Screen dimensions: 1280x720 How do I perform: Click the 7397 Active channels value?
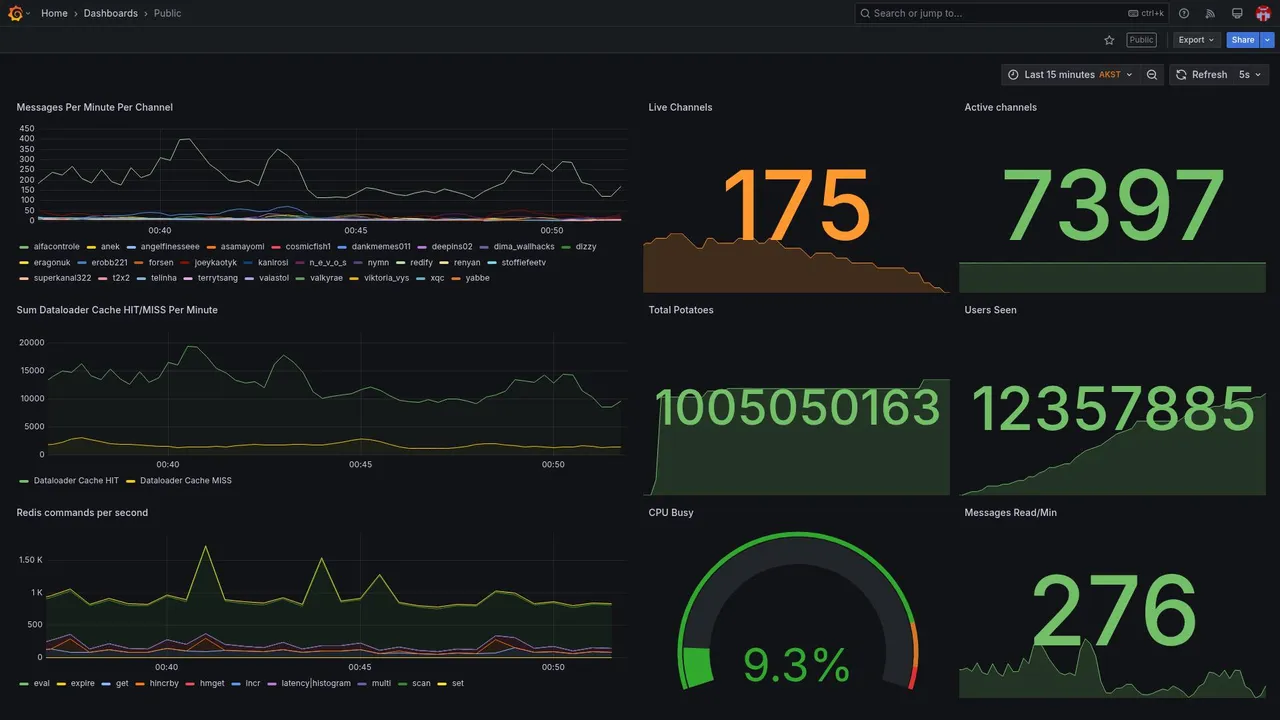point(1114,206)
